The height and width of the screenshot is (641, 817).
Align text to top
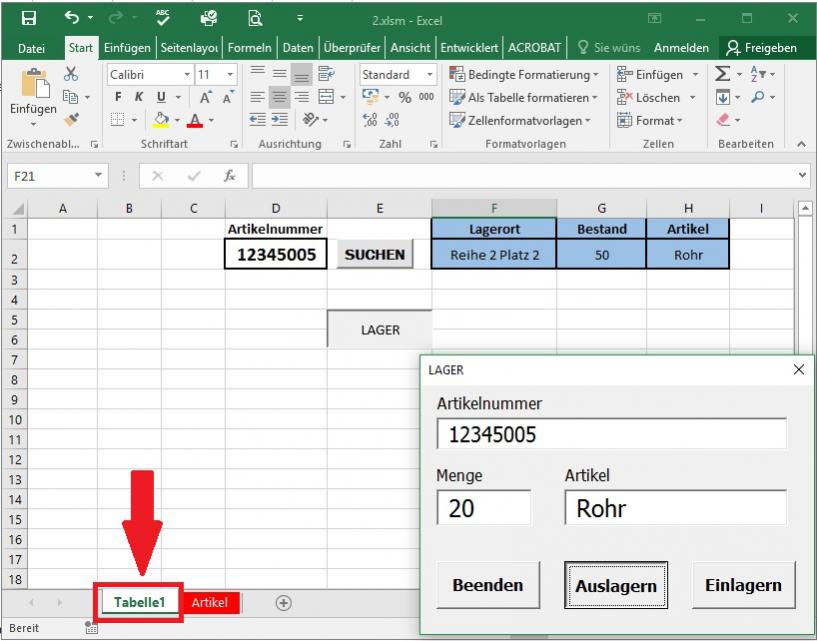(x=257, y=73)
